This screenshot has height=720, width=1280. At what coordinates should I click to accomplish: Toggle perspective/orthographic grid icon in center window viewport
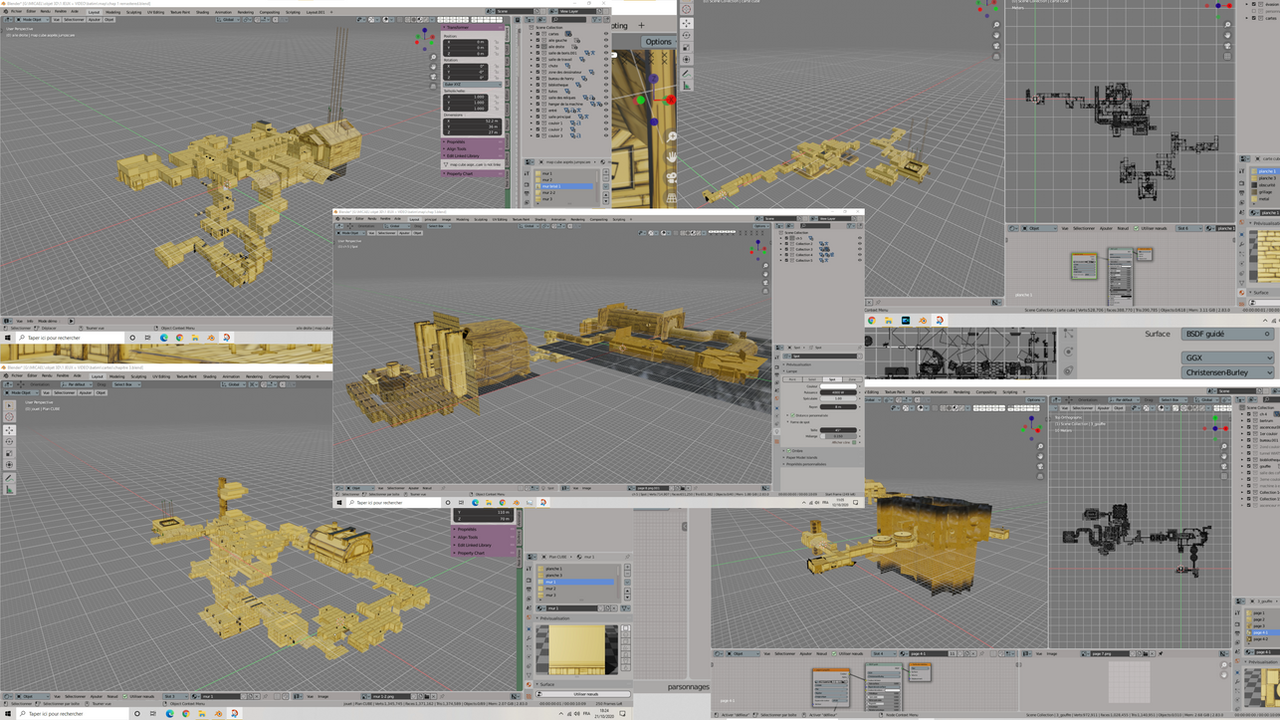coord(765,291)
